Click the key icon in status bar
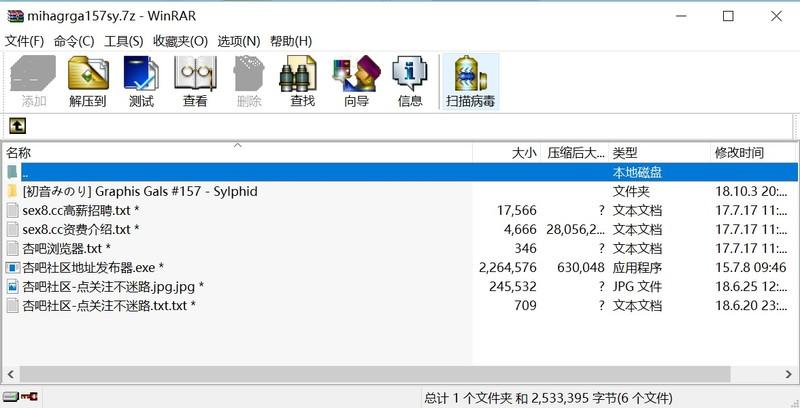Viewport: 800px width, 408px height. [31, 397]
